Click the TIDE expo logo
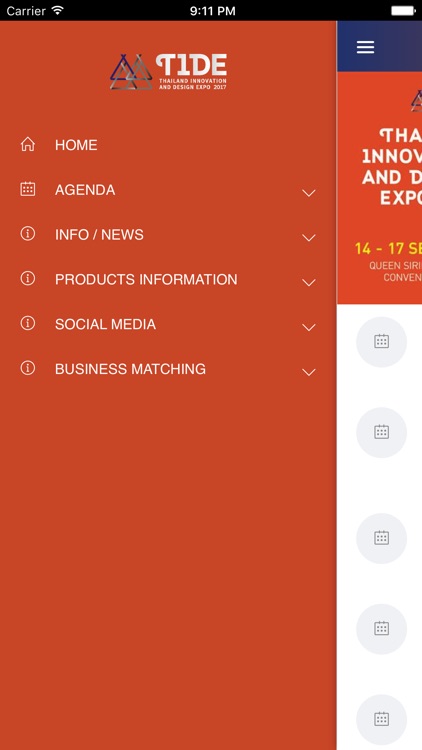The image size is (422, 750). [168, 72]
